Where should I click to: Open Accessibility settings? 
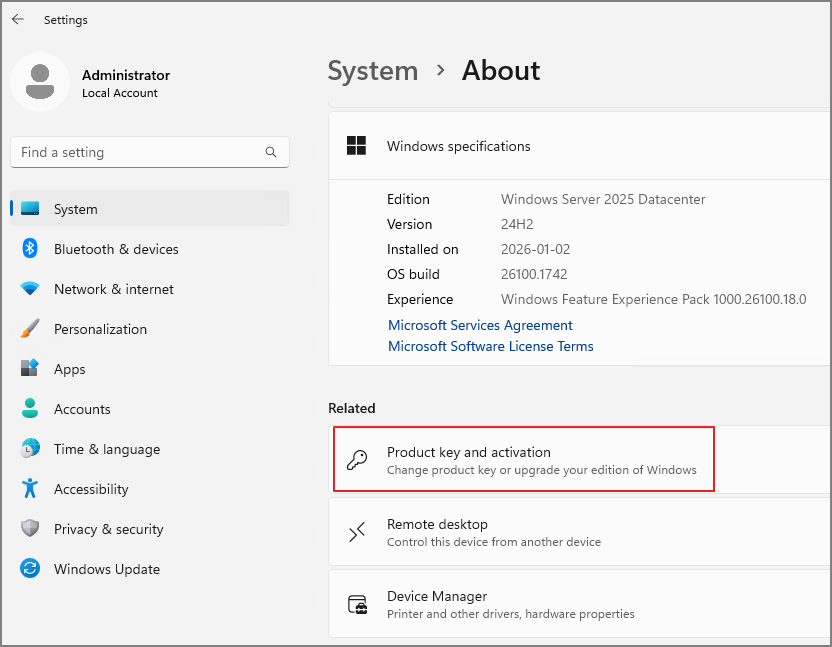(x=150, y=489)
